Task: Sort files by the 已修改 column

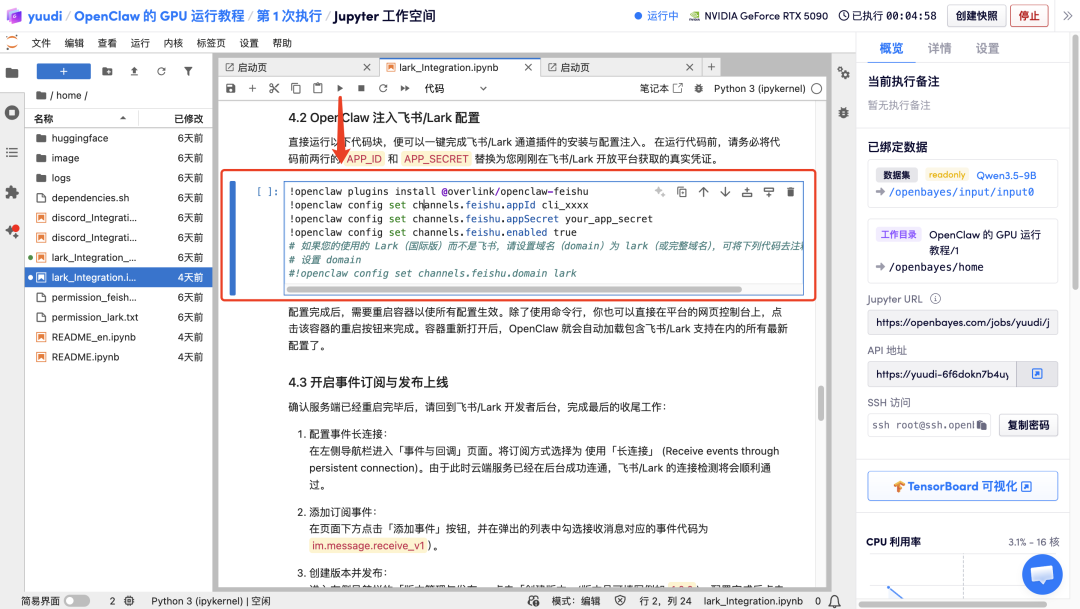Action: [176, 118]
